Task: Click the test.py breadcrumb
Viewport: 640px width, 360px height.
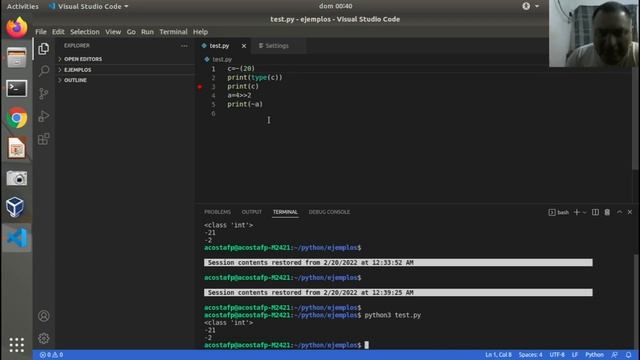Action: 218,60
